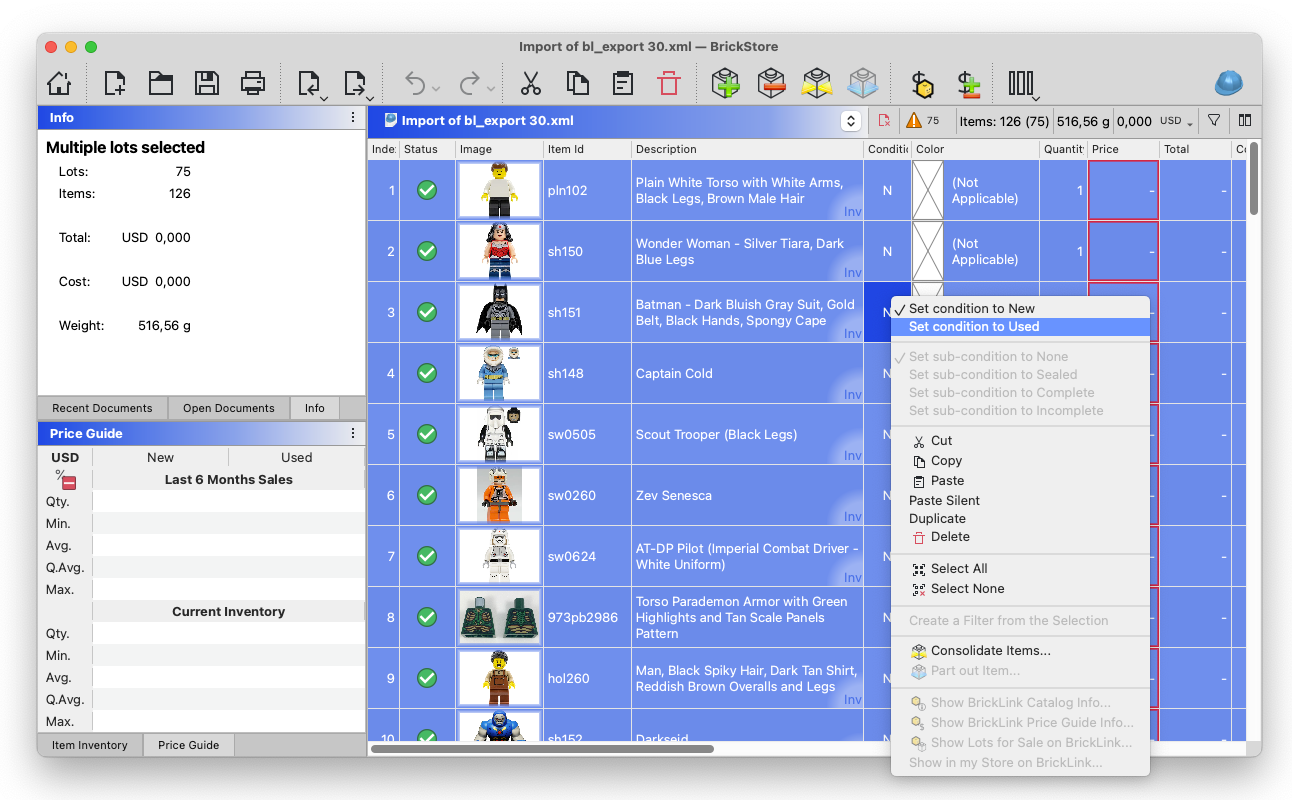Viewport: 1292px width, 800px height.
Task: Click the Status column header
Action: 427,149
